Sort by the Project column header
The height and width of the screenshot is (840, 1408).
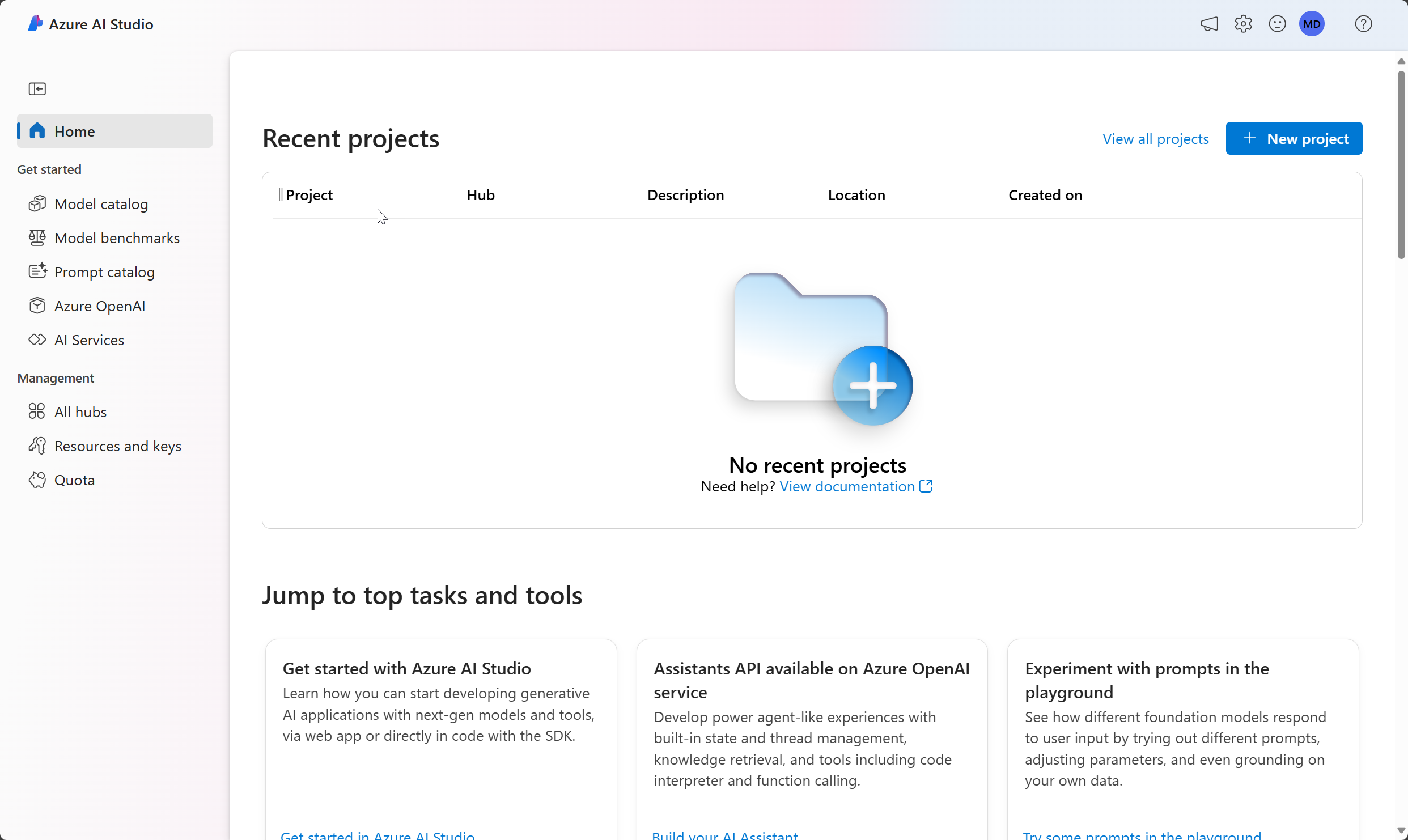(309, 195)
